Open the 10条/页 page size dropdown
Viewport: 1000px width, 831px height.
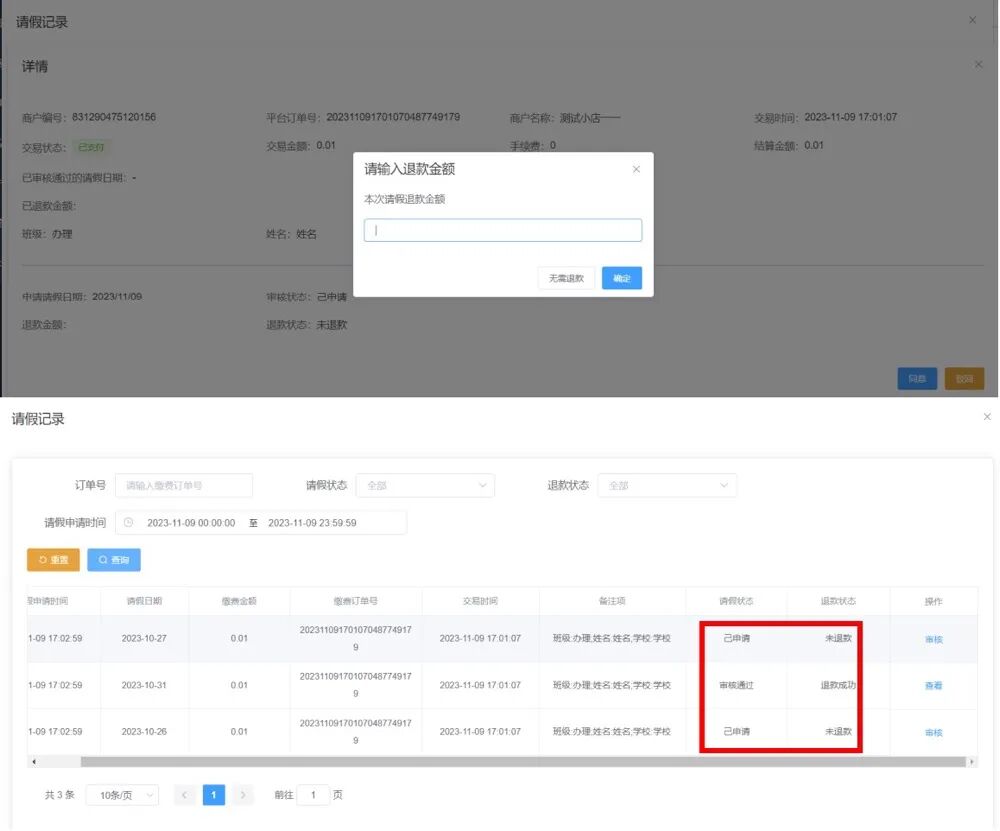pos(122,795)
